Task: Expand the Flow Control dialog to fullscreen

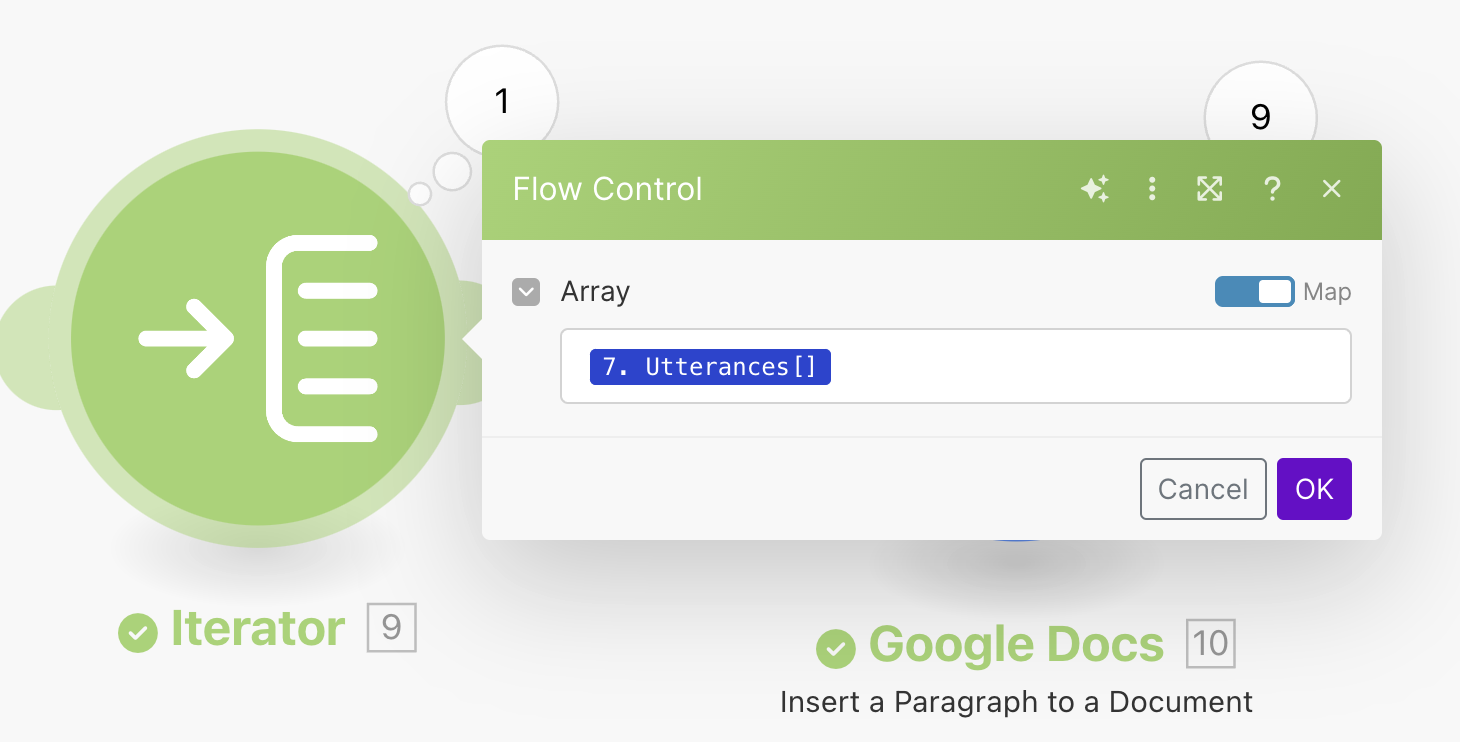Action: pos(1210,189)
